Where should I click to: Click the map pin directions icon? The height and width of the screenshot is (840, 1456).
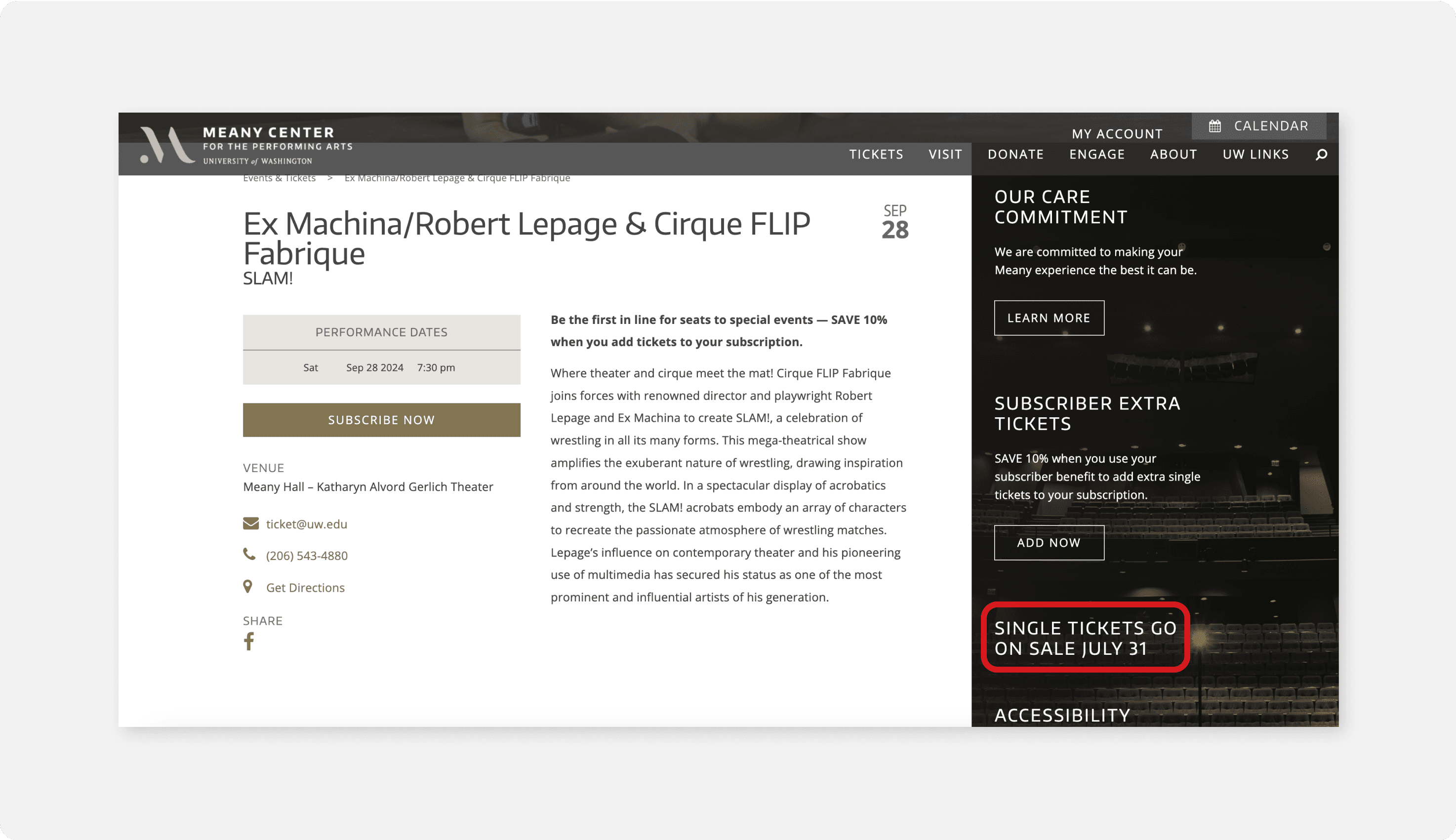point(248,587)
